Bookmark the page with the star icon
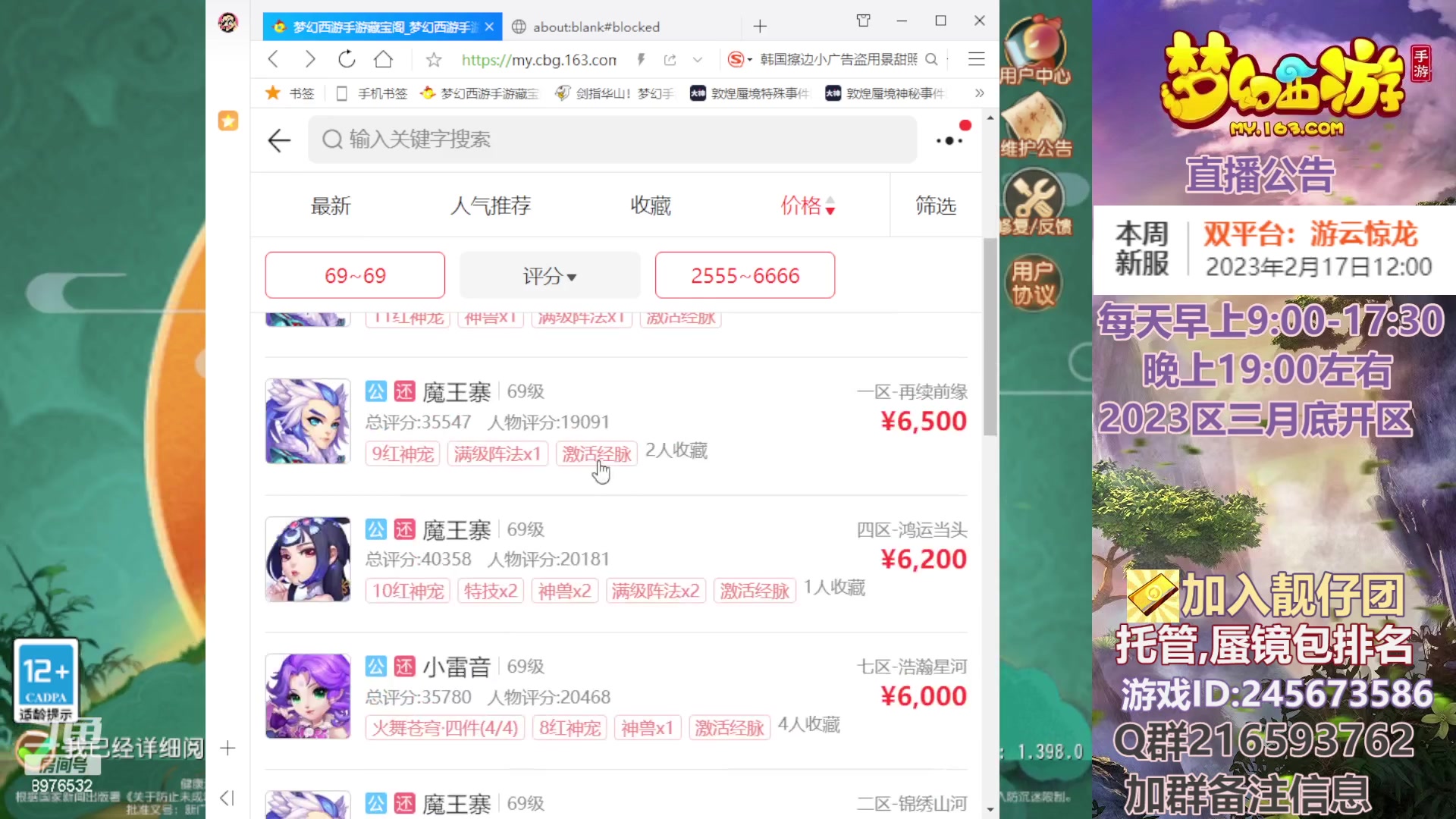The image size is (1456, 819). 434,60
